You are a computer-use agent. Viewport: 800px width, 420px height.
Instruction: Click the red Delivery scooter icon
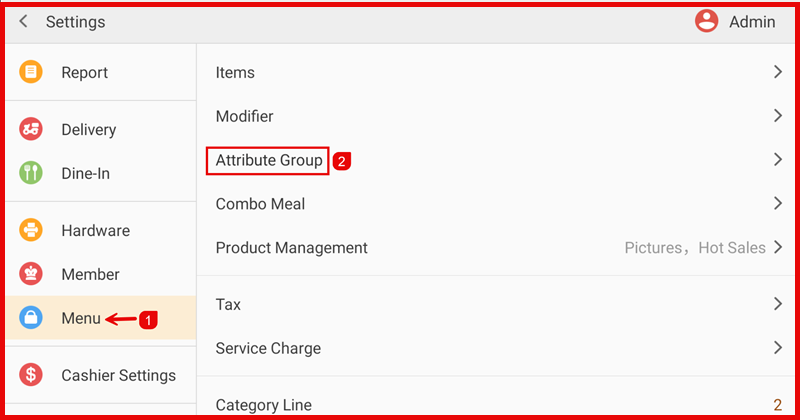tap(32, 130)
